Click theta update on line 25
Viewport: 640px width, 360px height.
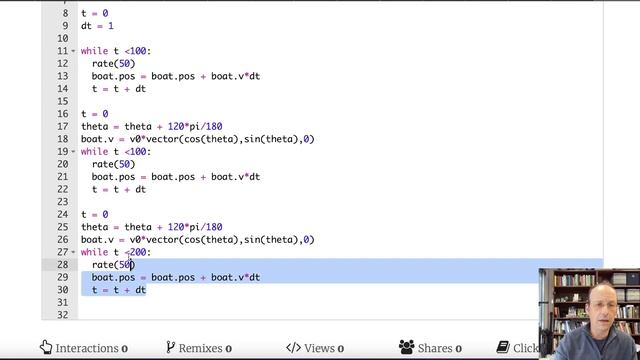pos(151,227)
